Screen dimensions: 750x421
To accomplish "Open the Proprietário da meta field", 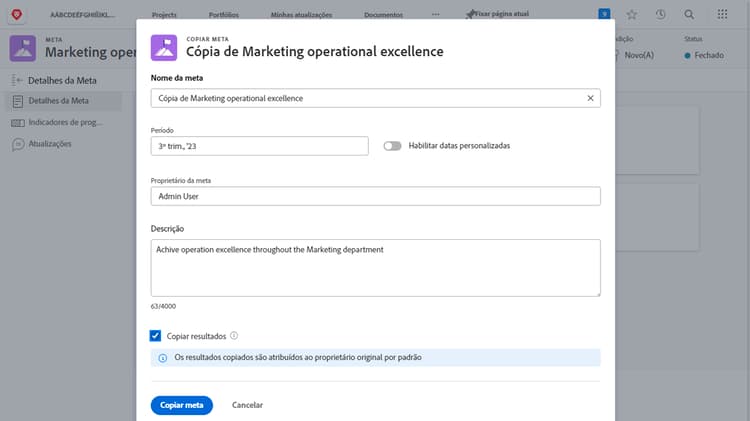I will (375, 196).
